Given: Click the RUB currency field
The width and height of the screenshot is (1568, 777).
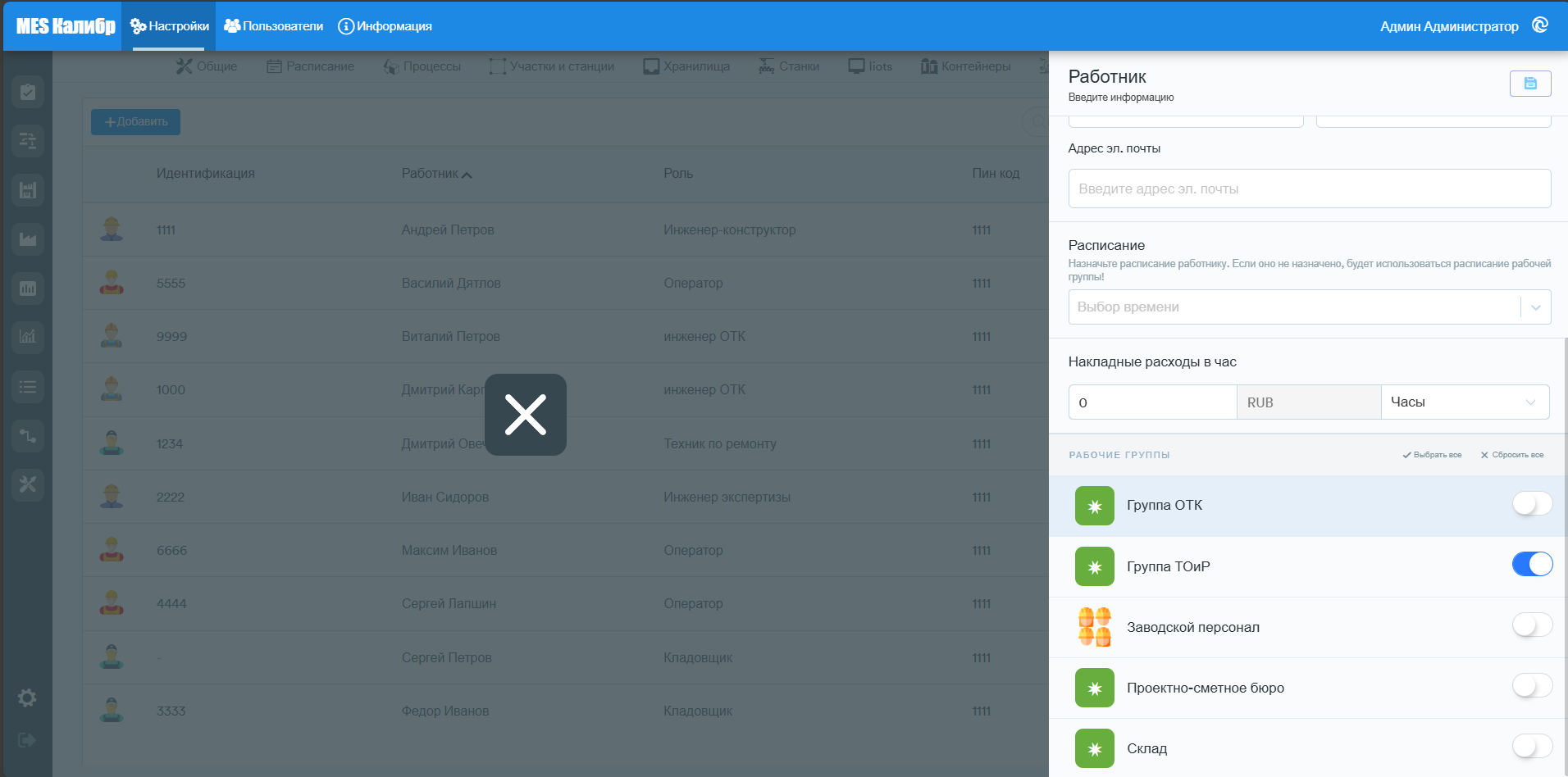Looking at the screenshot, I should [1309, 402].
